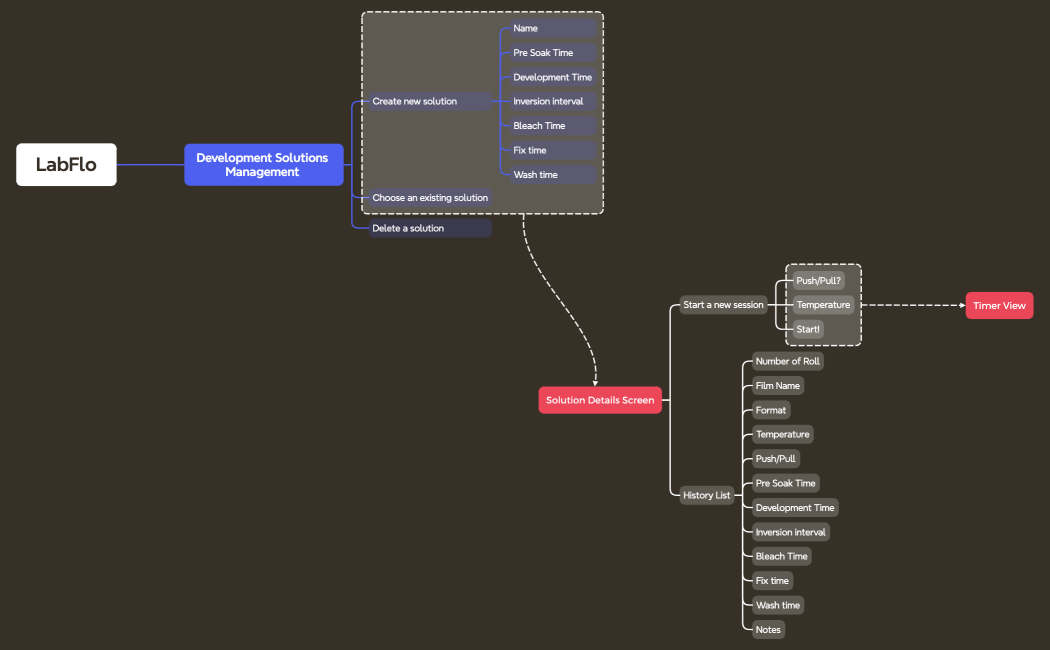
Task: Click the Push/Pull? question node
Action: pyautogui.click(x=818, y=281)
